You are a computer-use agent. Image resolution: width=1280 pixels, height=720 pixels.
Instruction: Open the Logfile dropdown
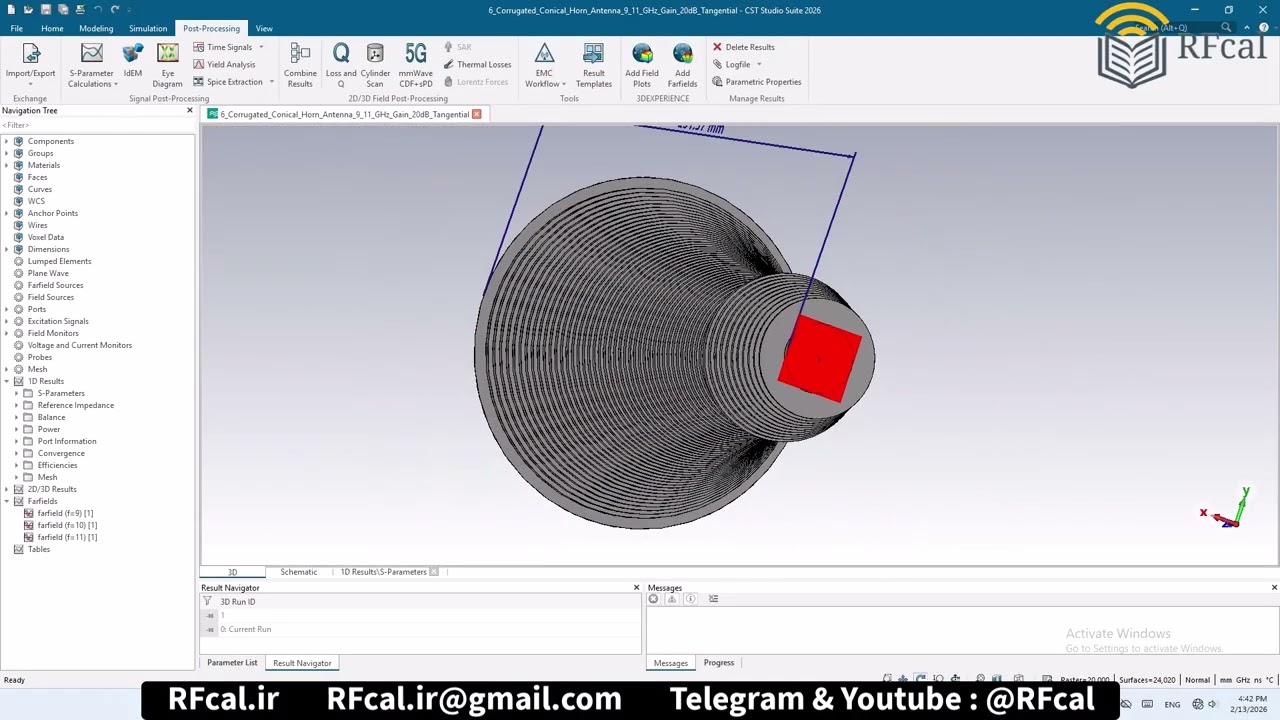[x=759, y=65]
